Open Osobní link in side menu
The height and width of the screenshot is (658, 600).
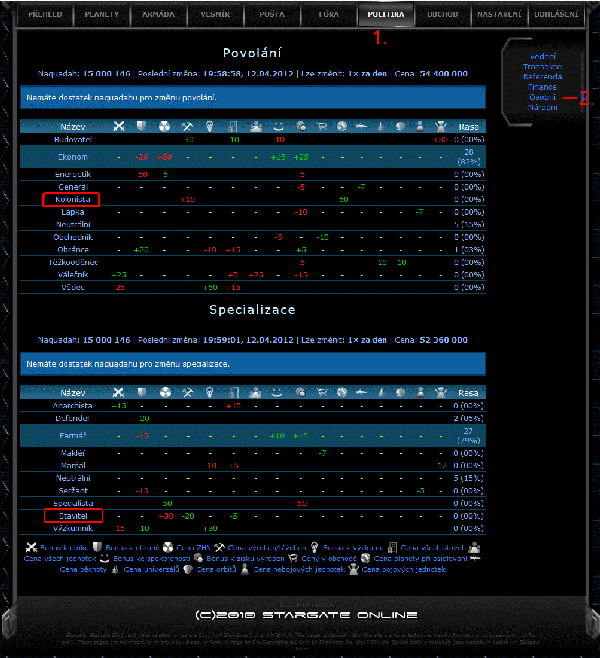coord(543,97)
